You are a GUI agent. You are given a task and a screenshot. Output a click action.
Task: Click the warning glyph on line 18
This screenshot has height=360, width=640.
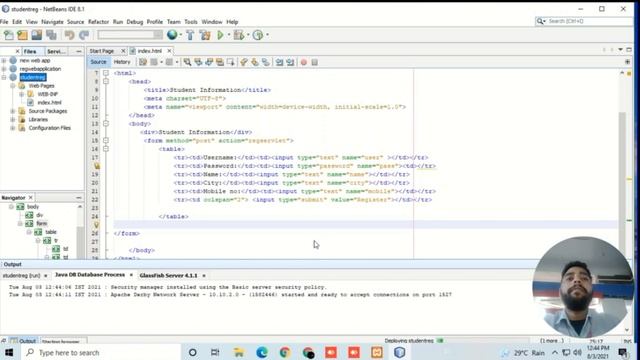(x=97, y=166)
